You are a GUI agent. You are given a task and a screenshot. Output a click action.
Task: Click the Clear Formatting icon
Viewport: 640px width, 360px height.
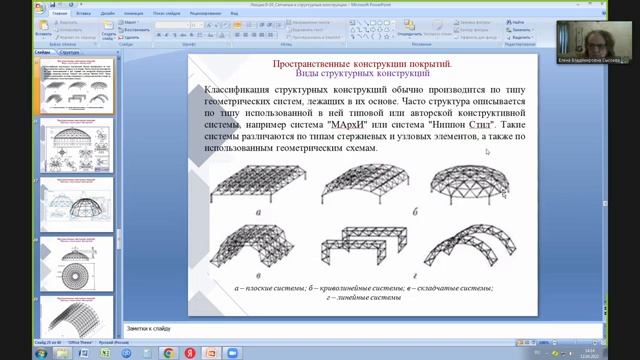click(226, 25)
